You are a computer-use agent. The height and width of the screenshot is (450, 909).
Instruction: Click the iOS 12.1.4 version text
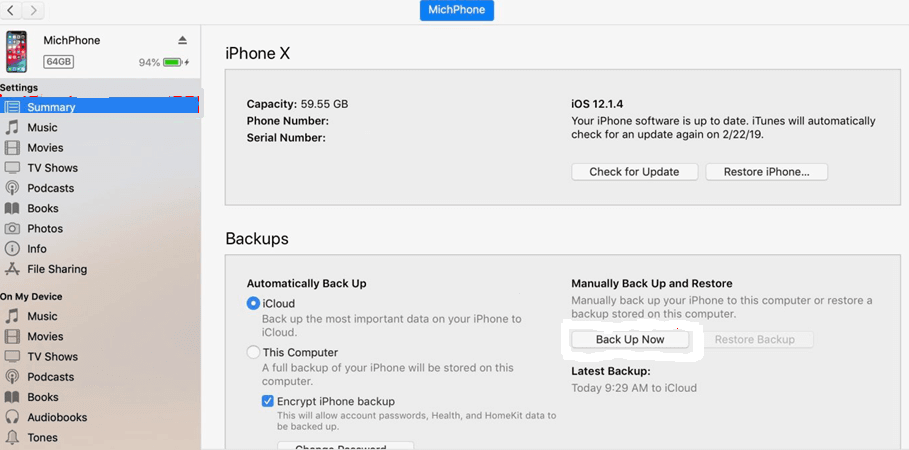pos(597,104)
